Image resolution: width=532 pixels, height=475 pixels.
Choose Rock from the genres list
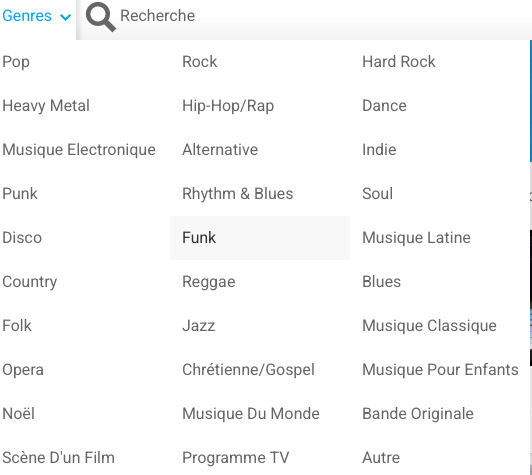[x=200, y=62]
